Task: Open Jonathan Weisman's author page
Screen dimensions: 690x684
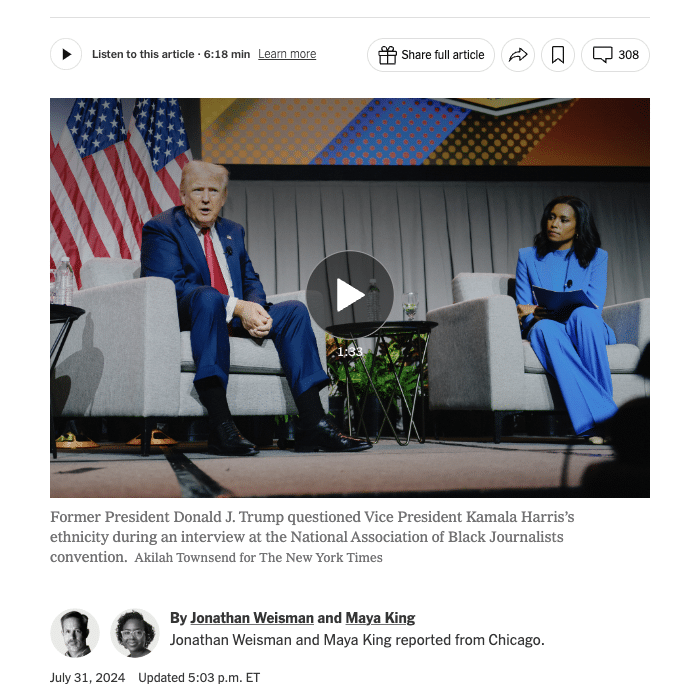Action: pos(252,618)
